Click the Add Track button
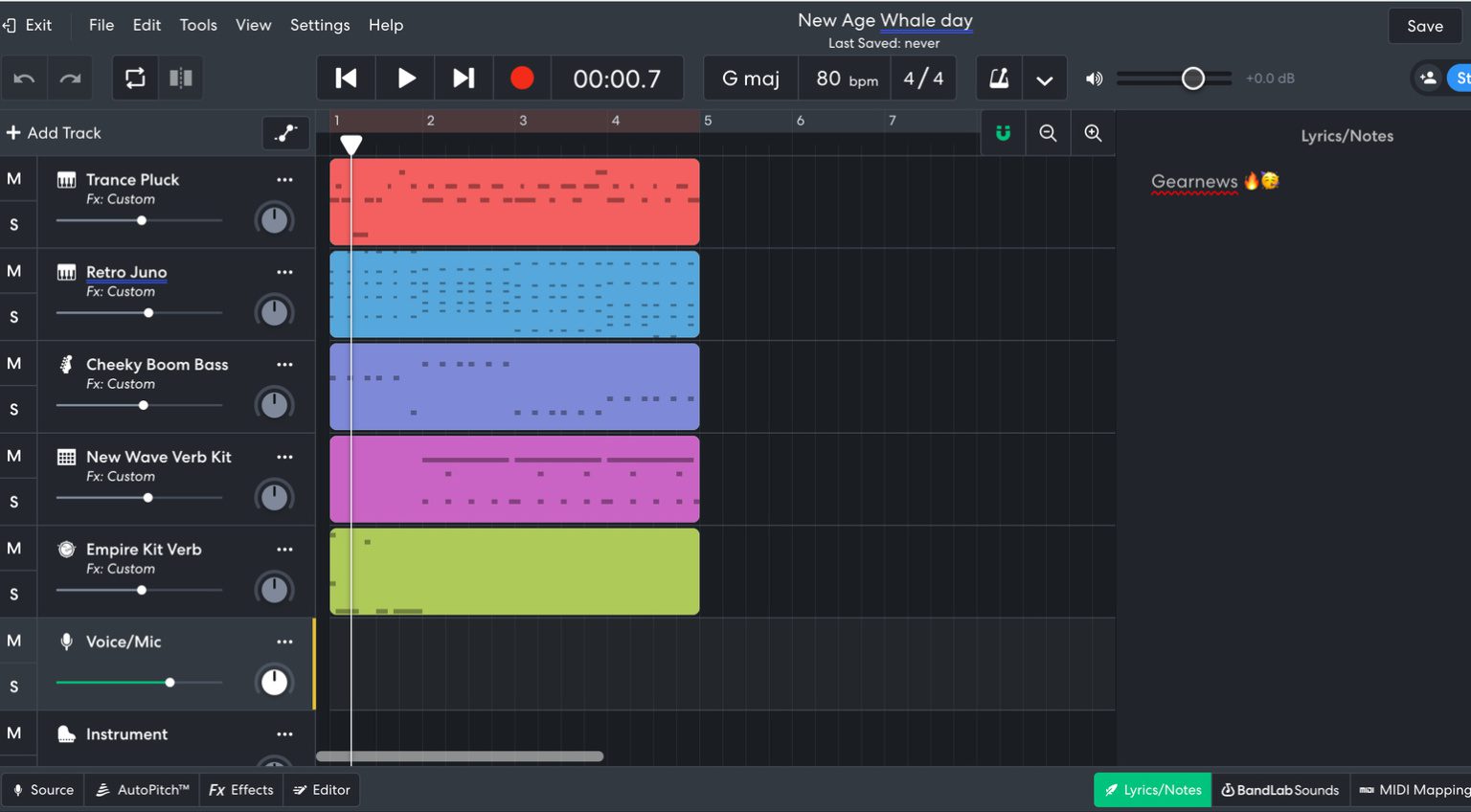 (x=55, y=132)
